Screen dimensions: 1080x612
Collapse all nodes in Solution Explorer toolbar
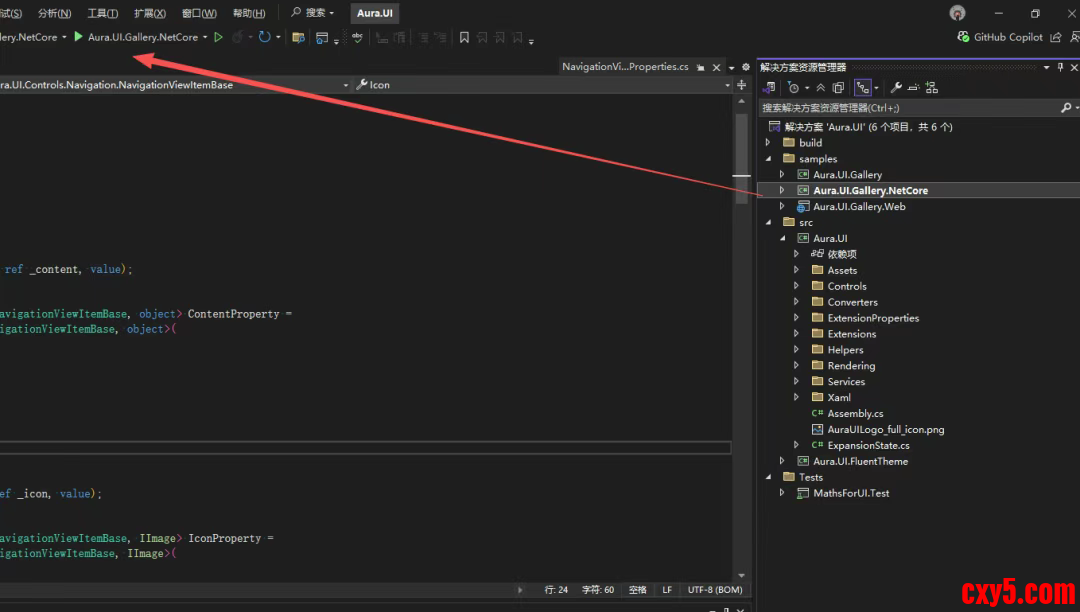pos(822,88)
